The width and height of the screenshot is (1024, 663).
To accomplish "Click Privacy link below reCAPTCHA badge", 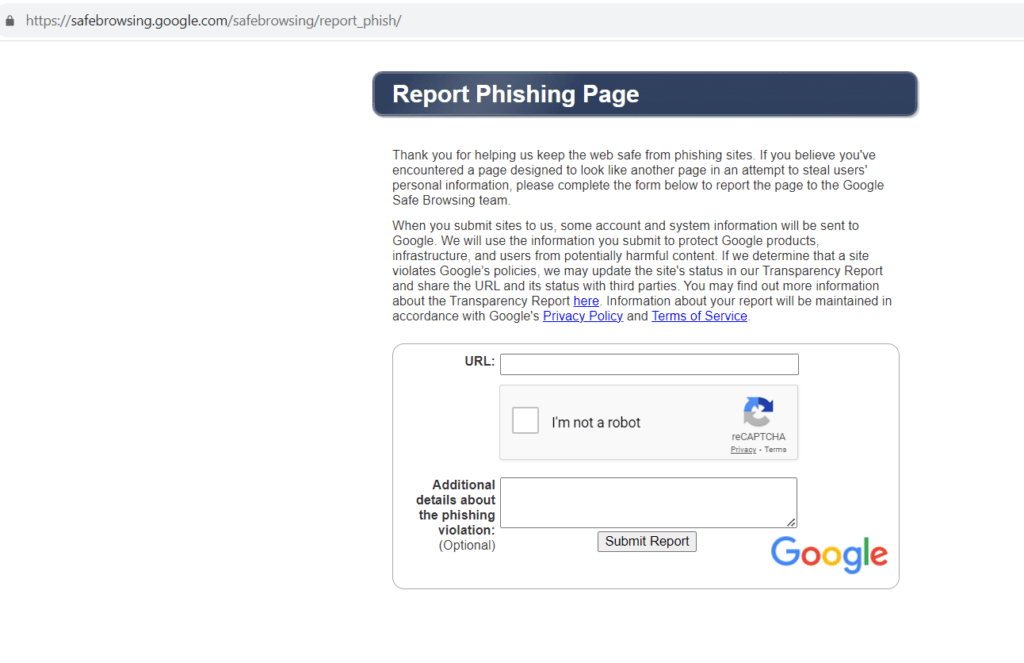I will (x=744, y=448).
